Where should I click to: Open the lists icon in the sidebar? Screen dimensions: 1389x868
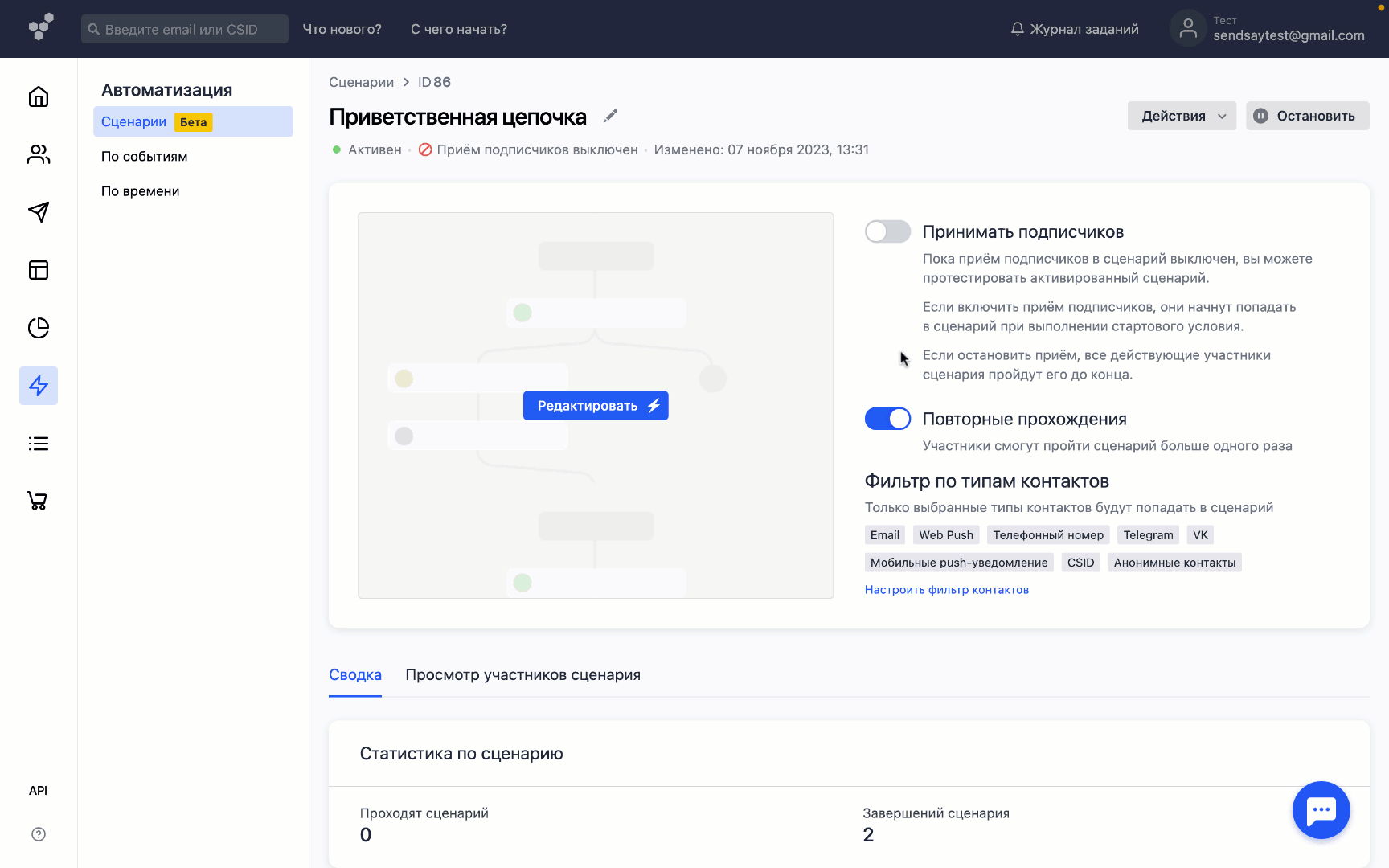[x=38, y=444]
